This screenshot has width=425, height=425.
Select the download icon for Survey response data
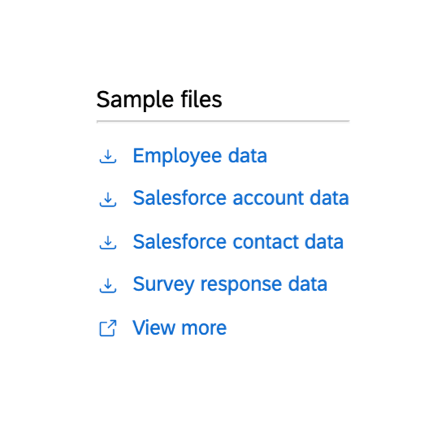coord(108,285)
